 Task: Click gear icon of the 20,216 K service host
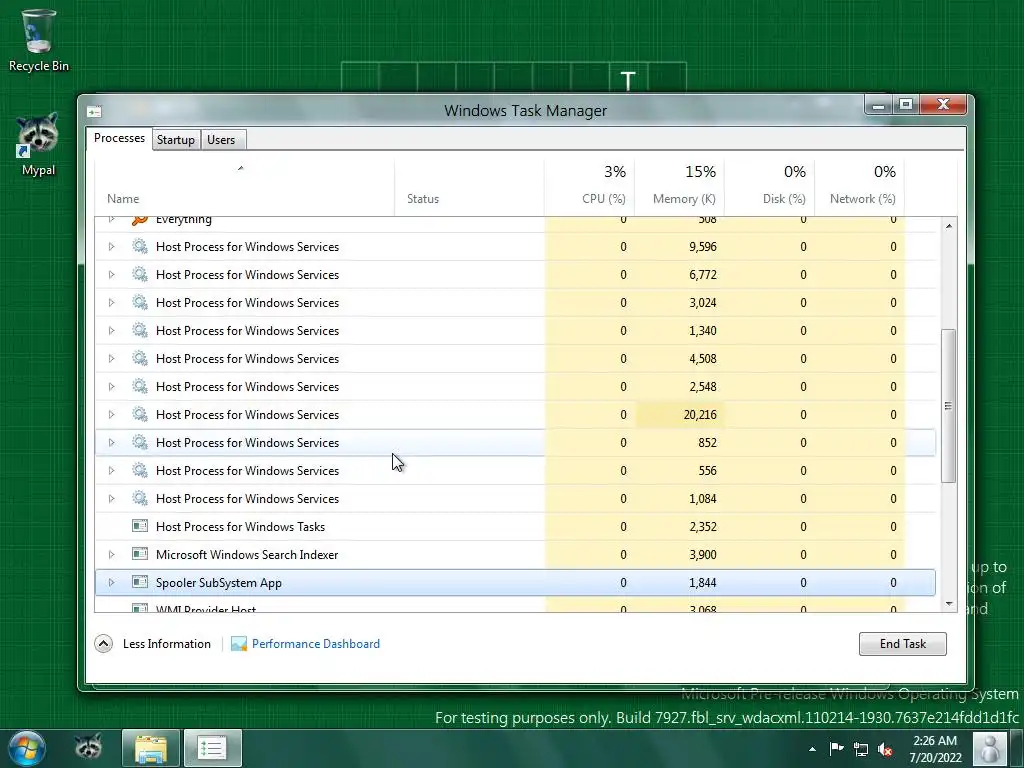[x=140, y=414]
